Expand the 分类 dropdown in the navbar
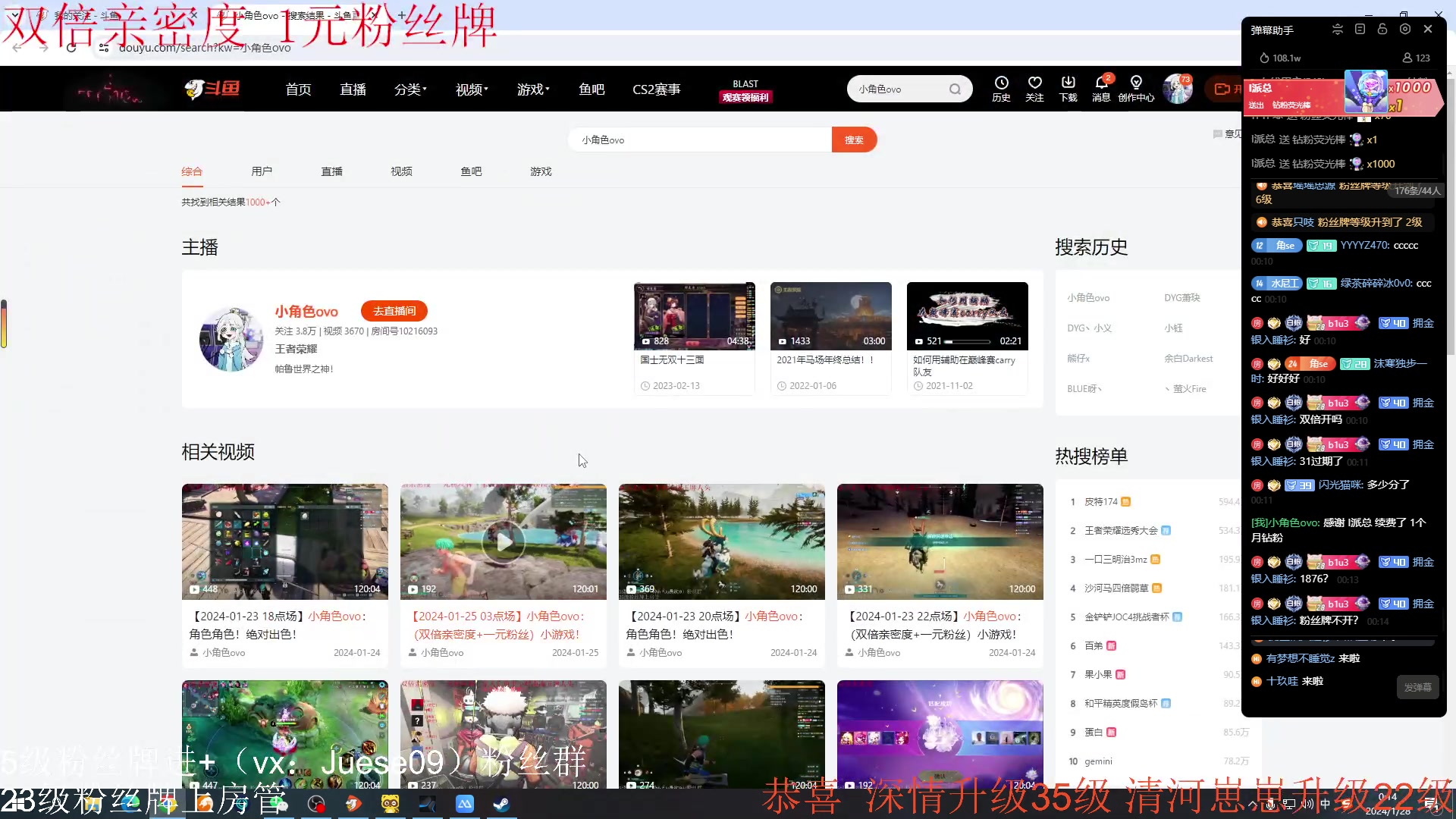1456x819 pixels. click(409, 89)
